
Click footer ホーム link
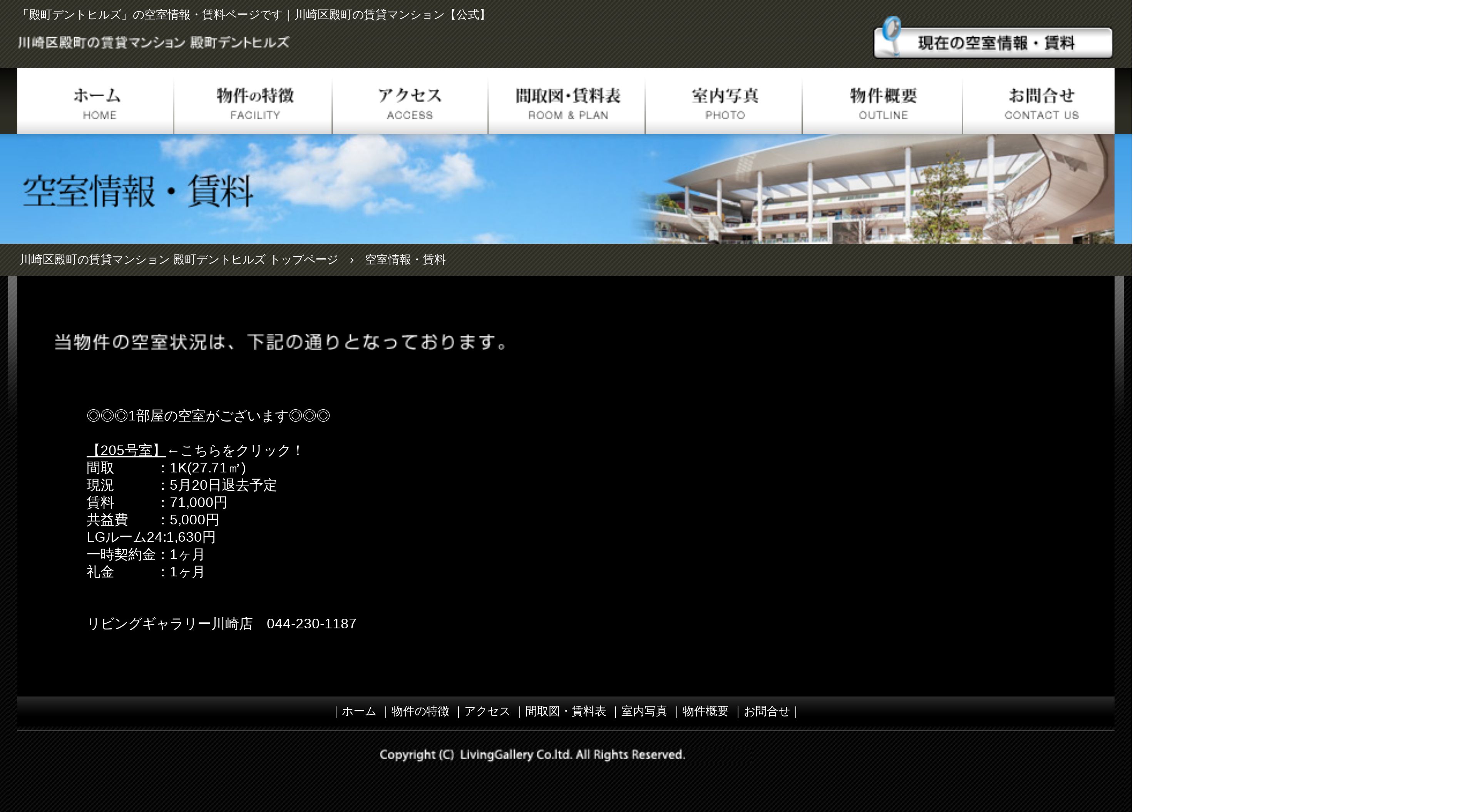pyautogui.click(x=359, y=711)
